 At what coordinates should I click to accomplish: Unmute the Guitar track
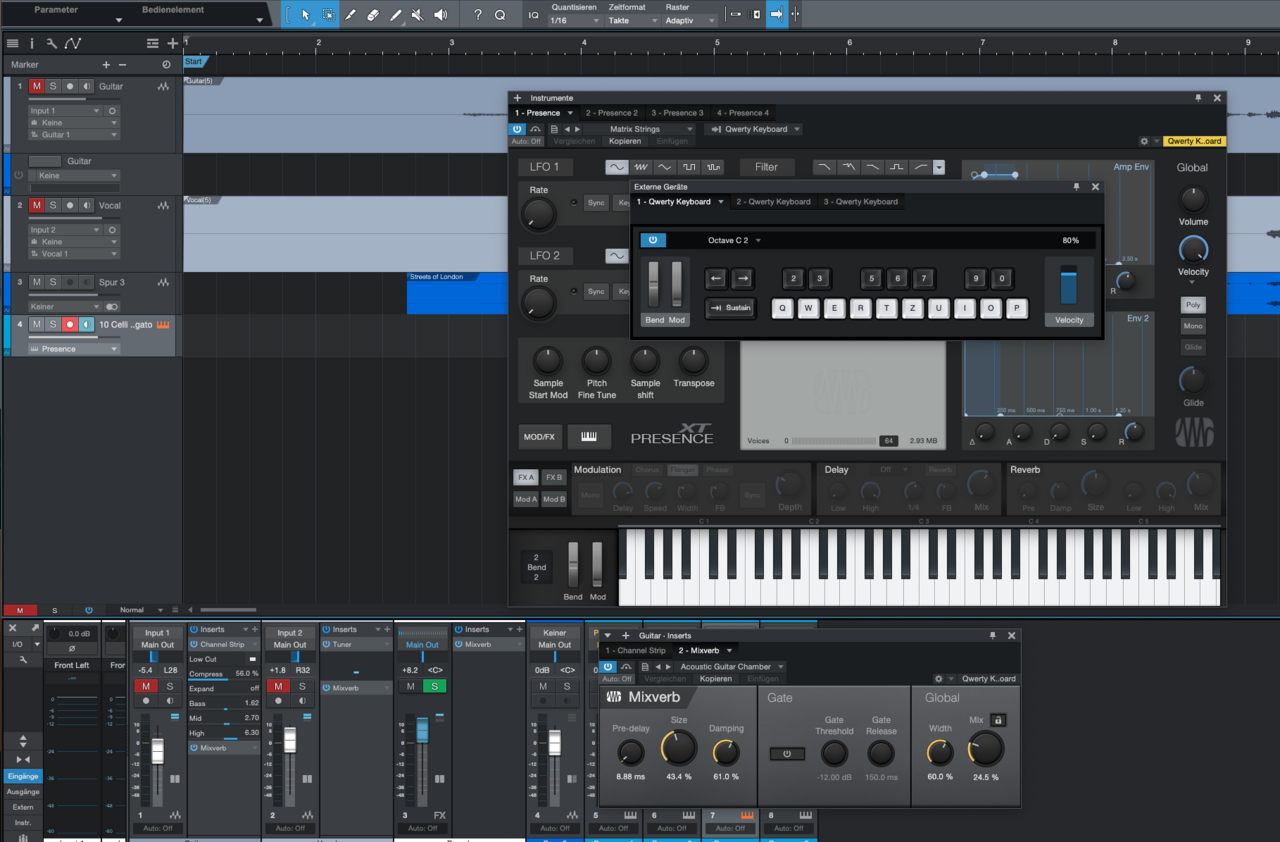pyautogui.click(x=37, y=87)
